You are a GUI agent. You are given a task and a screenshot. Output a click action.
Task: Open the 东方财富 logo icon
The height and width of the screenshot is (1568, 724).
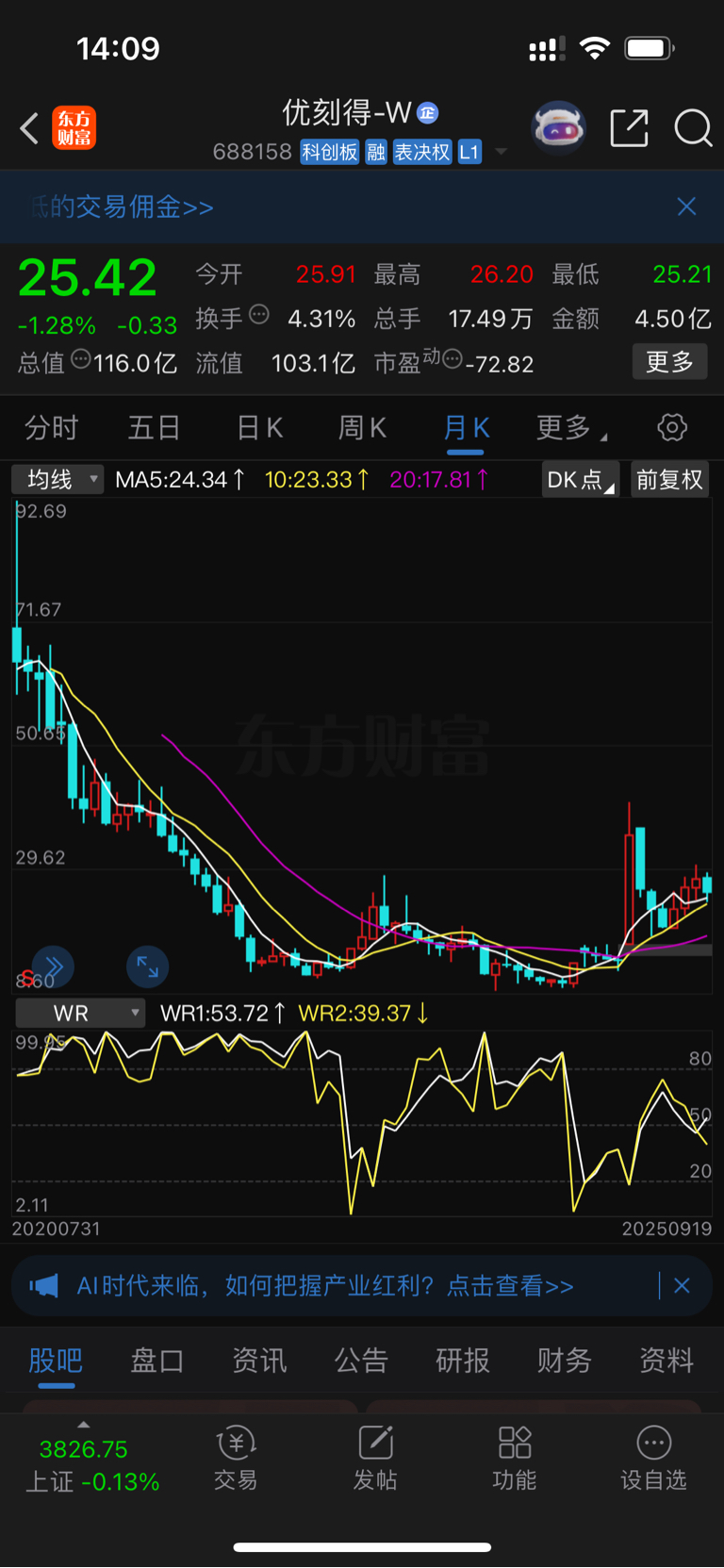coord(74,128)
